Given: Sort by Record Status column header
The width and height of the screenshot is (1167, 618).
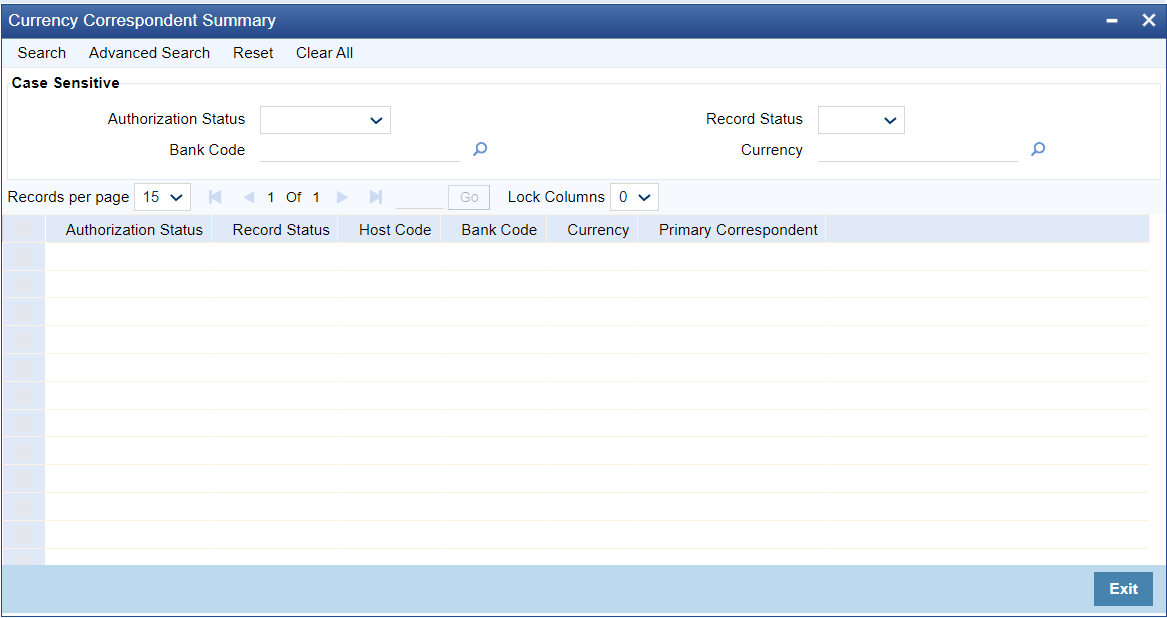Looking at the screenshot, I should click(281, 230).
